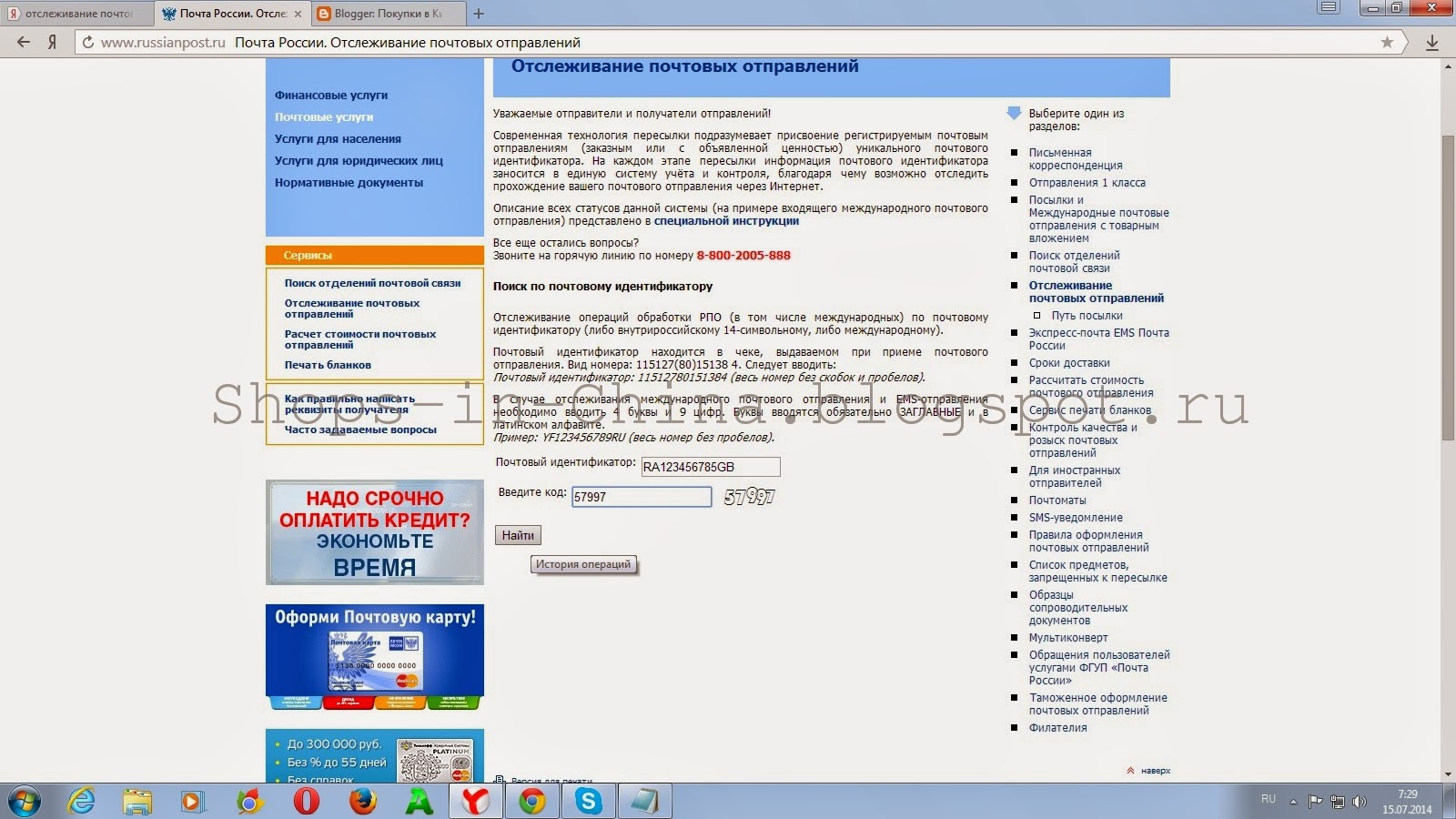Click the Windows Start orb
The image size is (1456, 819).
(25, 801)
